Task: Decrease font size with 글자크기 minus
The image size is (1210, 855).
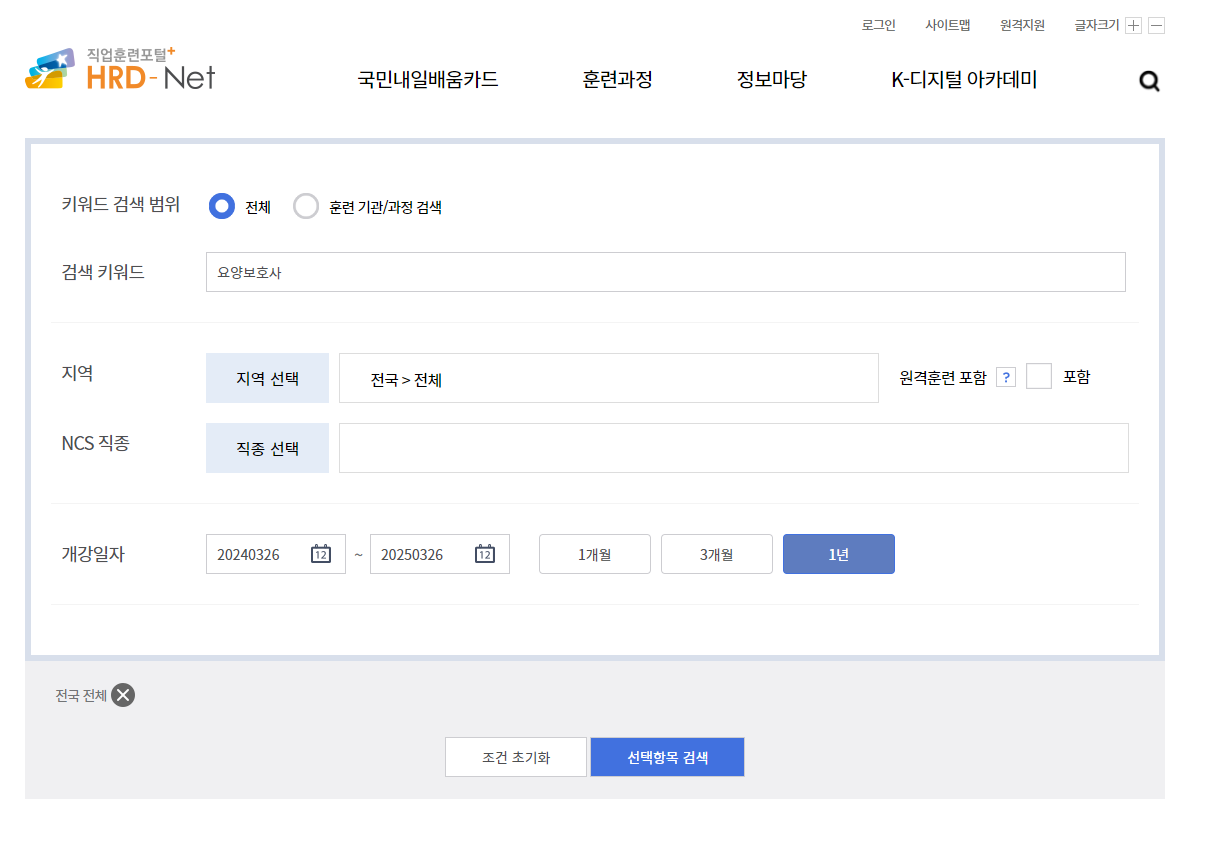Action: [1155, 24]
